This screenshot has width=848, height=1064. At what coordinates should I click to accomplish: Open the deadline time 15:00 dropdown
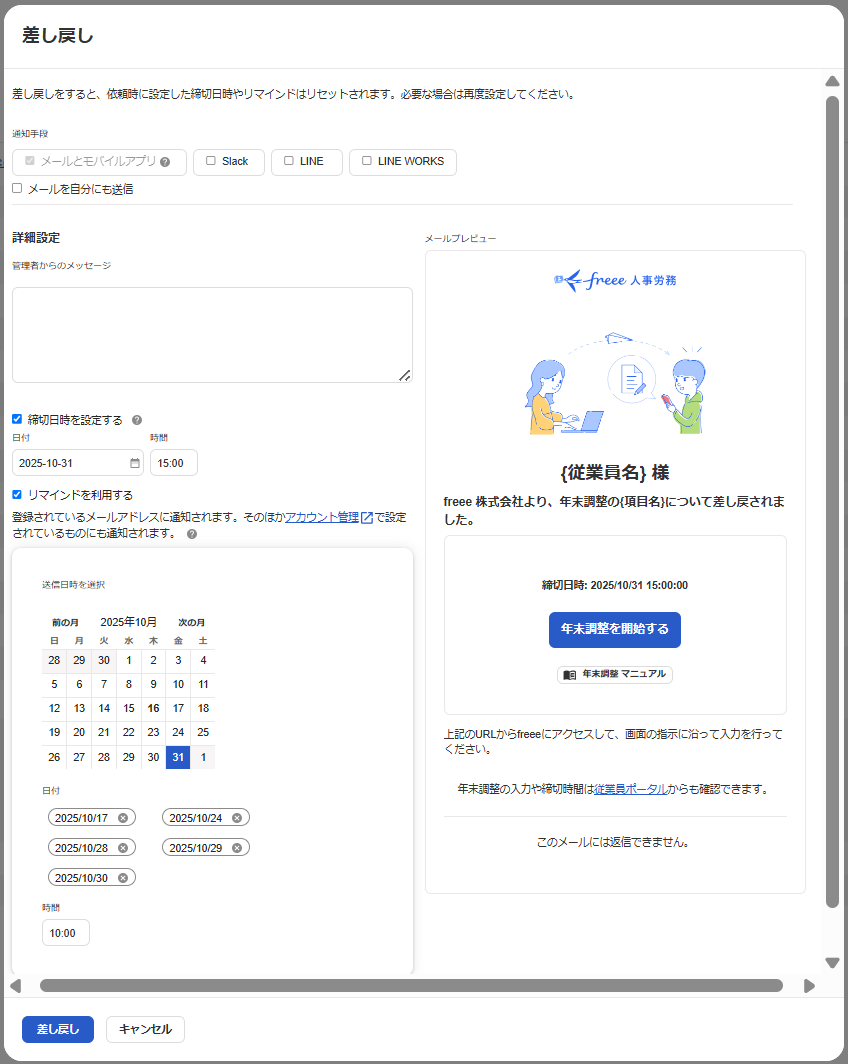[174, 463]
